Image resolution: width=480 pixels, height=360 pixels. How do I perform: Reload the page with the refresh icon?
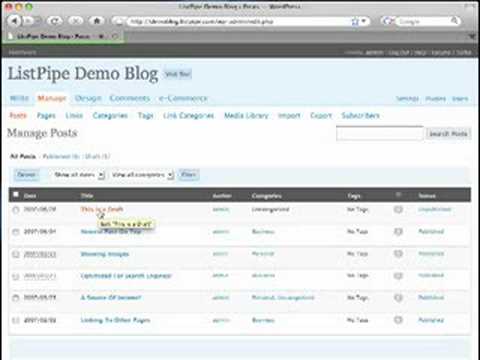[x=54, y=21]
